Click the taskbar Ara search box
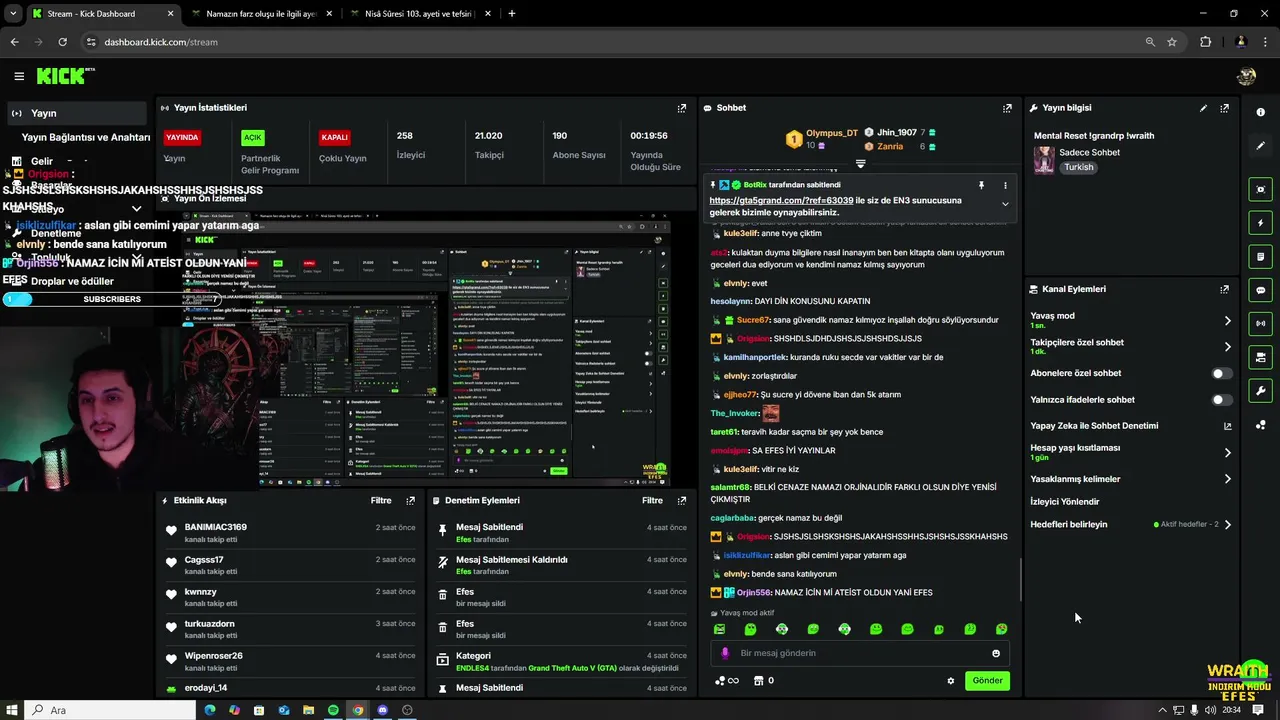The height and width of the screenshot is (720, 1280). click(x=110, y=710)
